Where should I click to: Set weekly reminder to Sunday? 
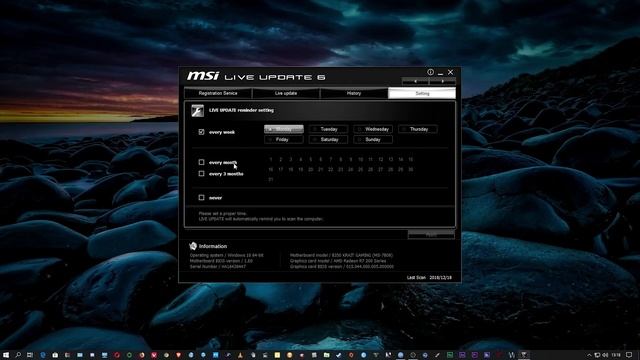(373, 140)
